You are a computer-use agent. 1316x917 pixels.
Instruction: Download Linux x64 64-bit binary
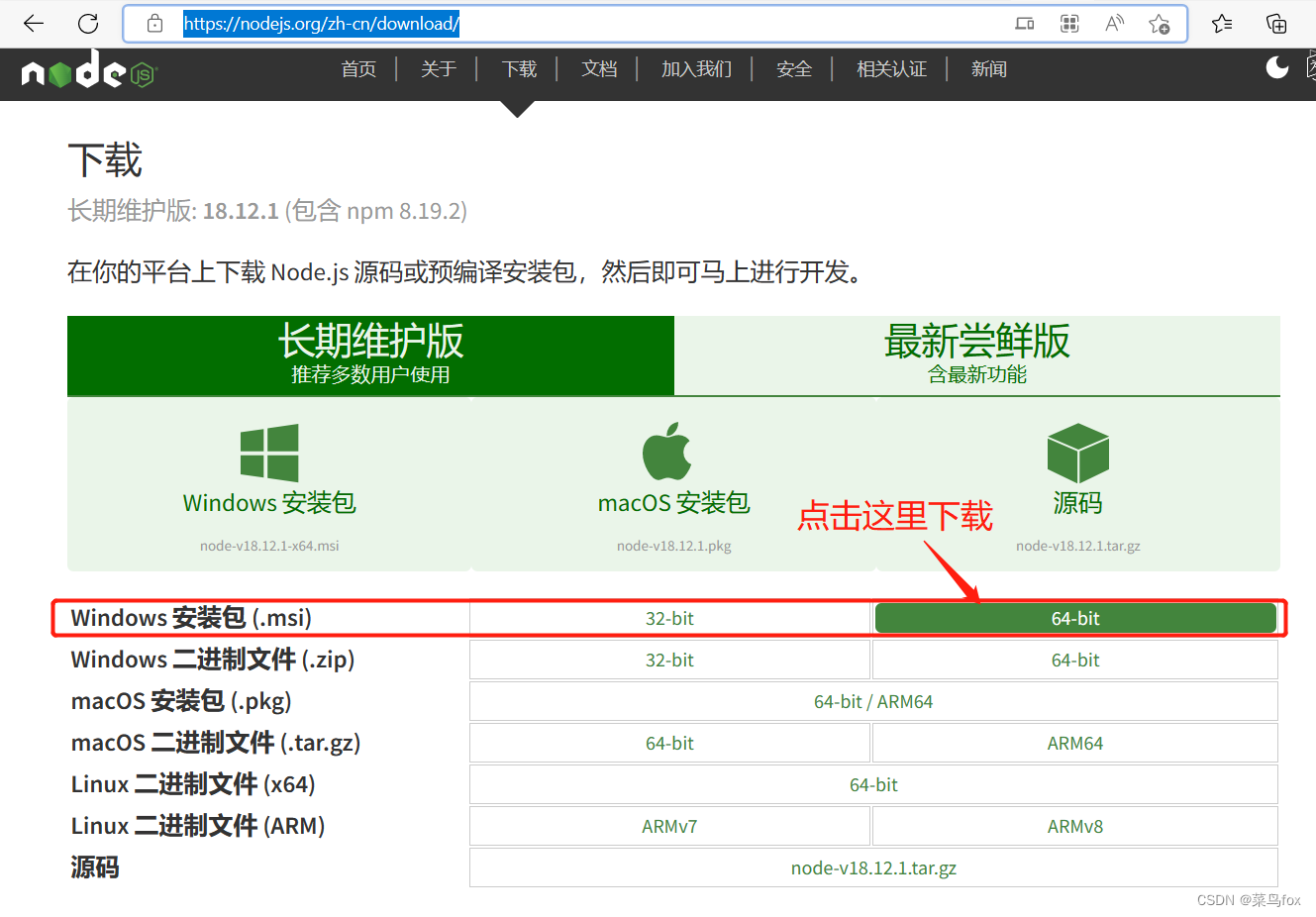(873, 784)
